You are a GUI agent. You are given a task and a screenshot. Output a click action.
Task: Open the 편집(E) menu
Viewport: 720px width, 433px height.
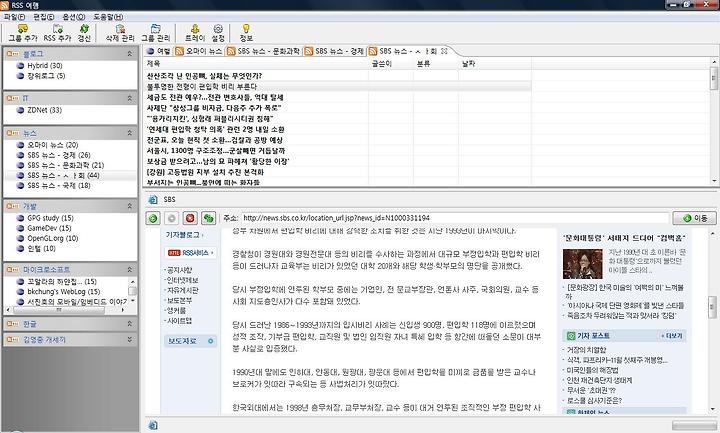(44, 17)
